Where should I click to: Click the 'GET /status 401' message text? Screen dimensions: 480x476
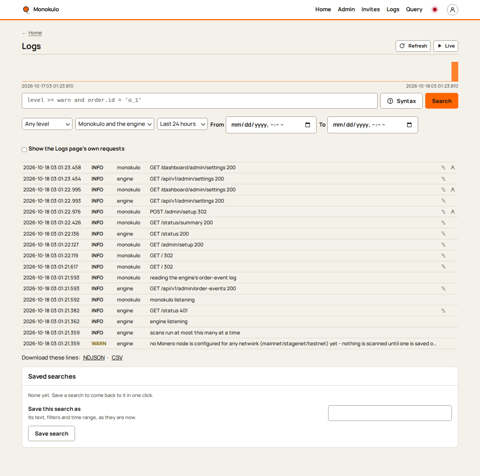pos(169,311)
